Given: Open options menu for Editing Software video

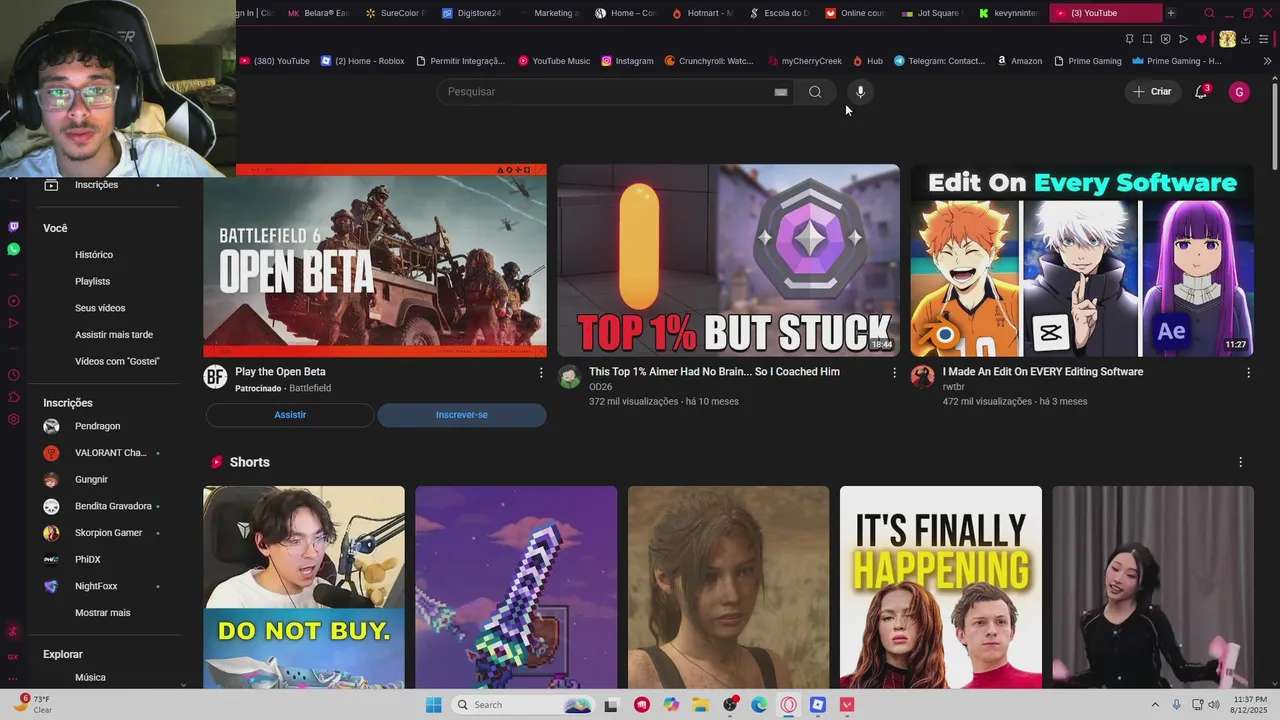Looking at the screenshot, I should click(1248, 372).
